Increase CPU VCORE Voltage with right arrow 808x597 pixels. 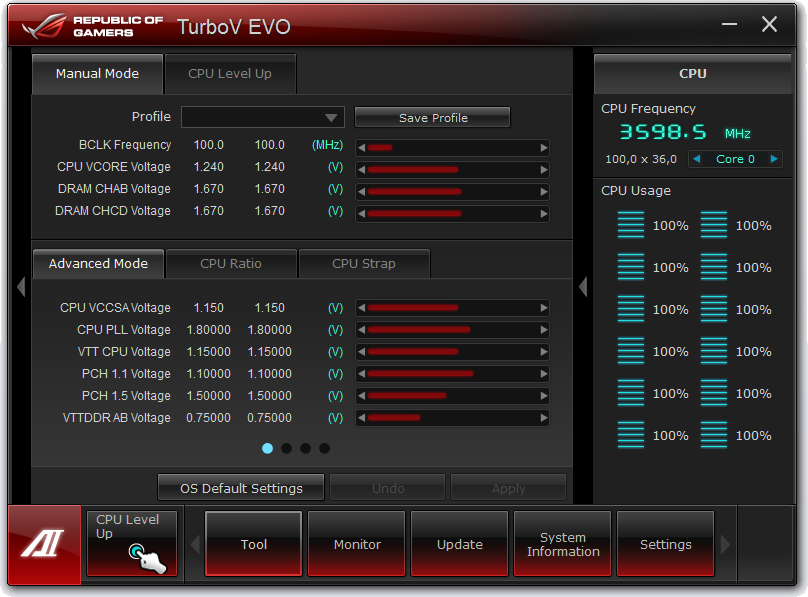544,170
